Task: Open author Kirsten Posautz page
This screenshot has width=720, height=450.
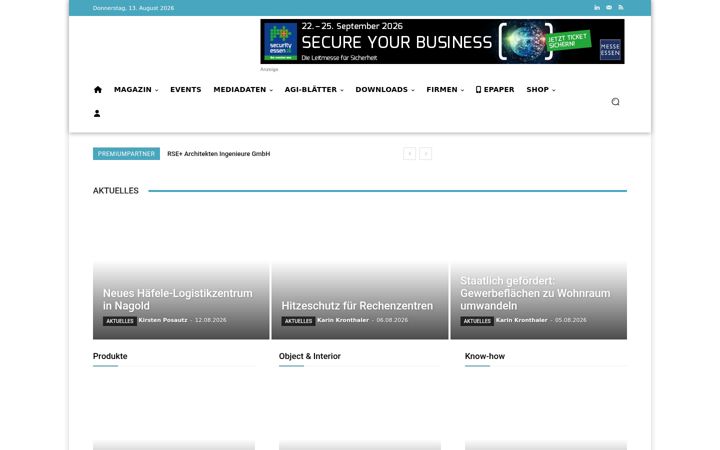Action: click(x=163, y=320)
